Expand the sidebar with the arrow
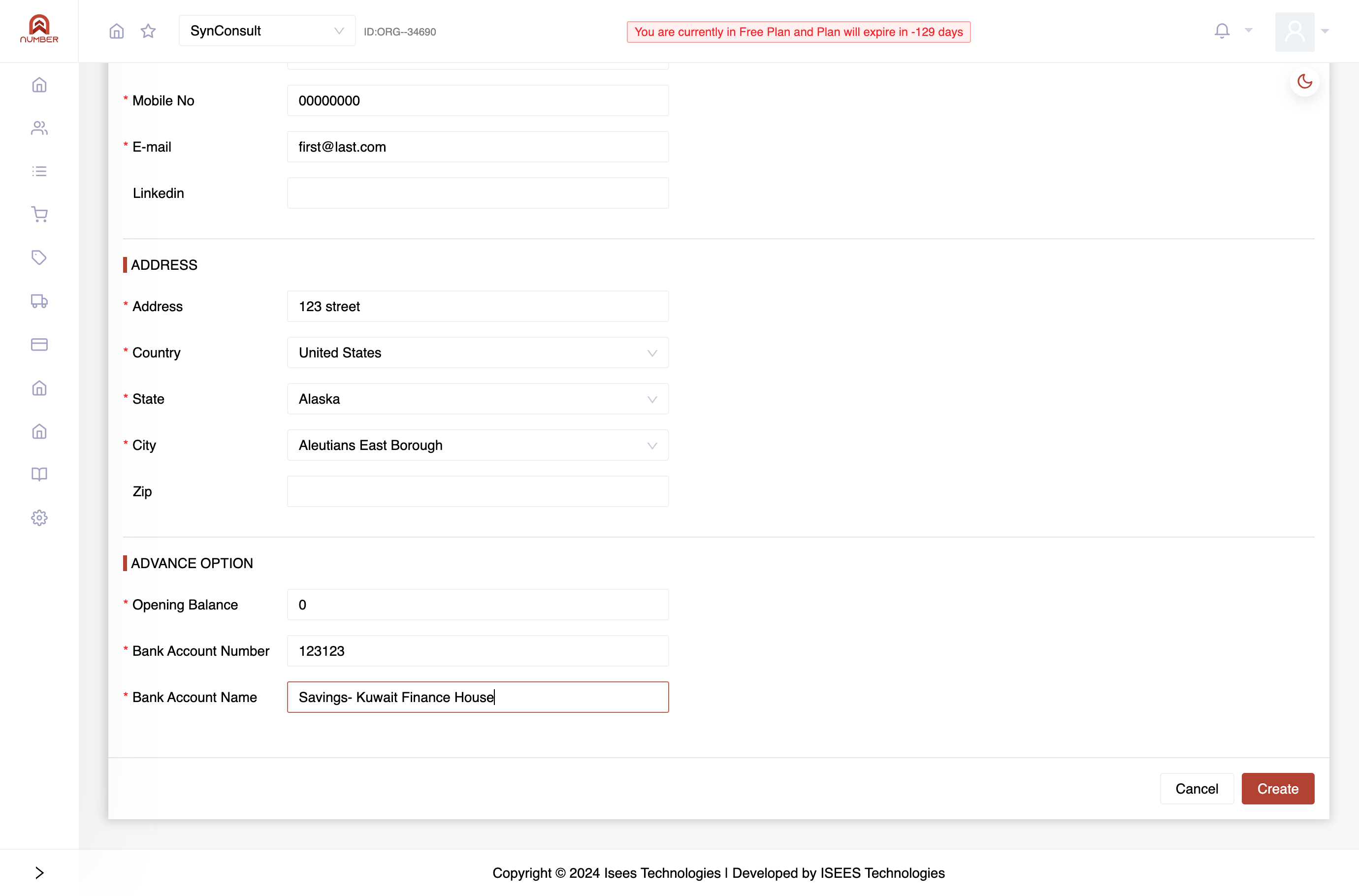The image size is (1359, 896). click(x=39, y=872)
